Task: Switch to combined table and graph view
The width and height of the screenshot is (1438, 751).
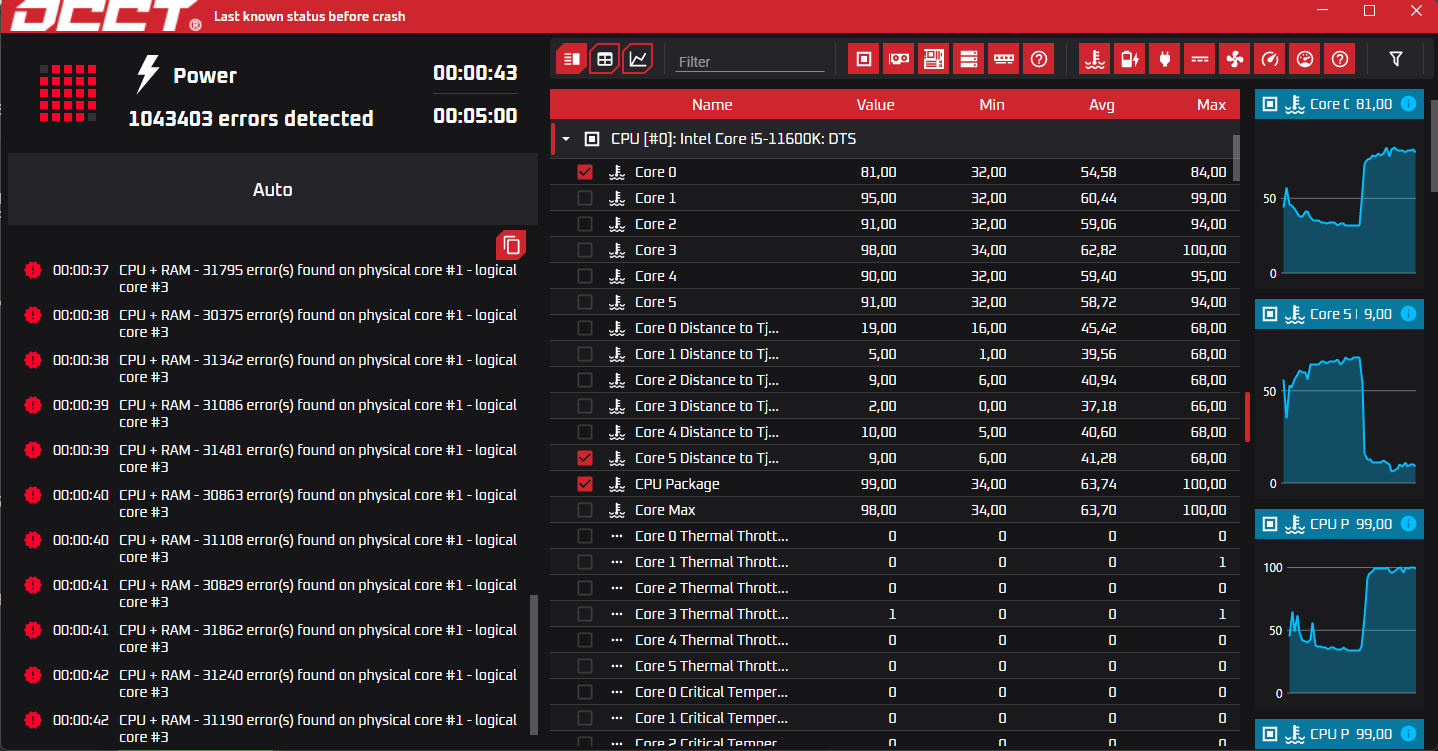Action: pyautogui.click(x=571, y=59)
